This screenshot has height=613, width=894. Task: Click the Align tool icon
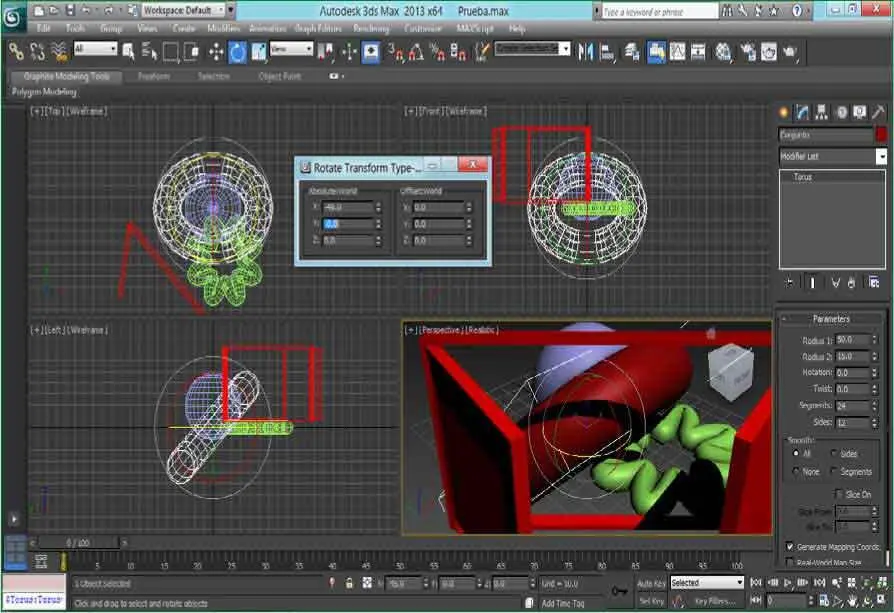pyautogui.click(x=607, y=52)
